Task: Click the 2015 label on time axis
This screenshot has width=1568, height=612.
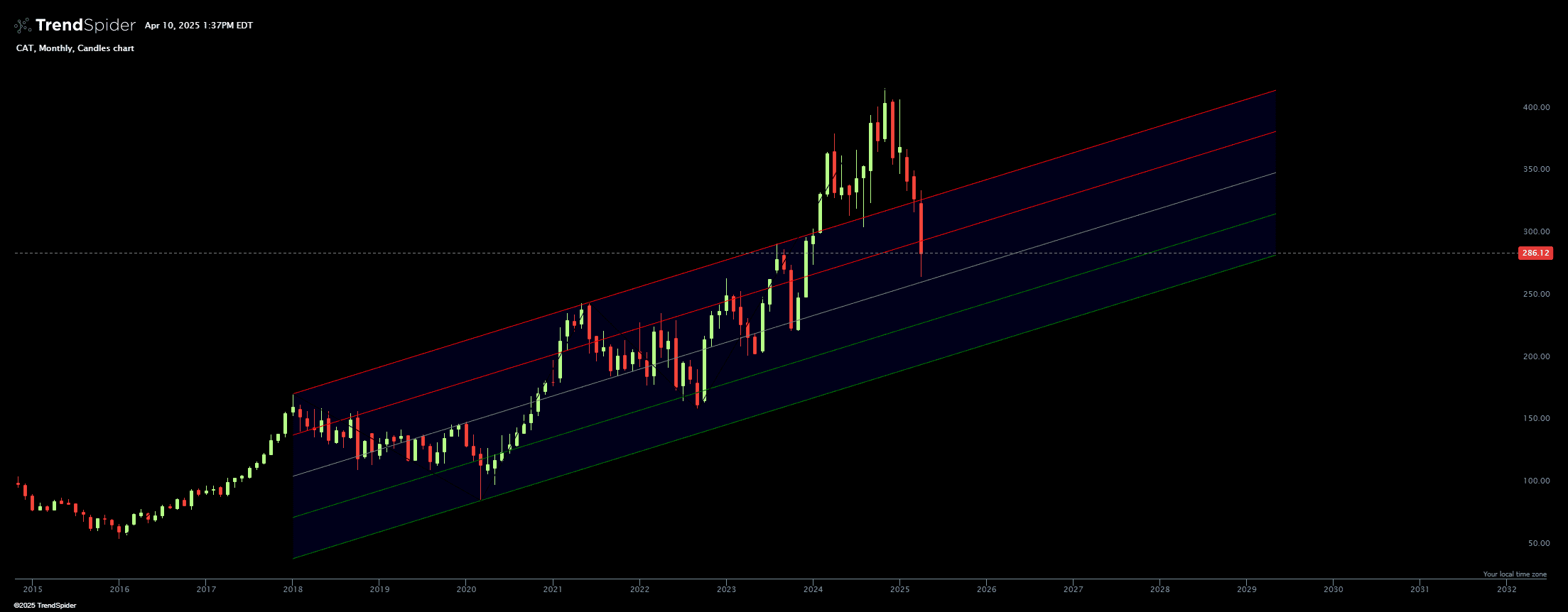Action: [33, 589]
